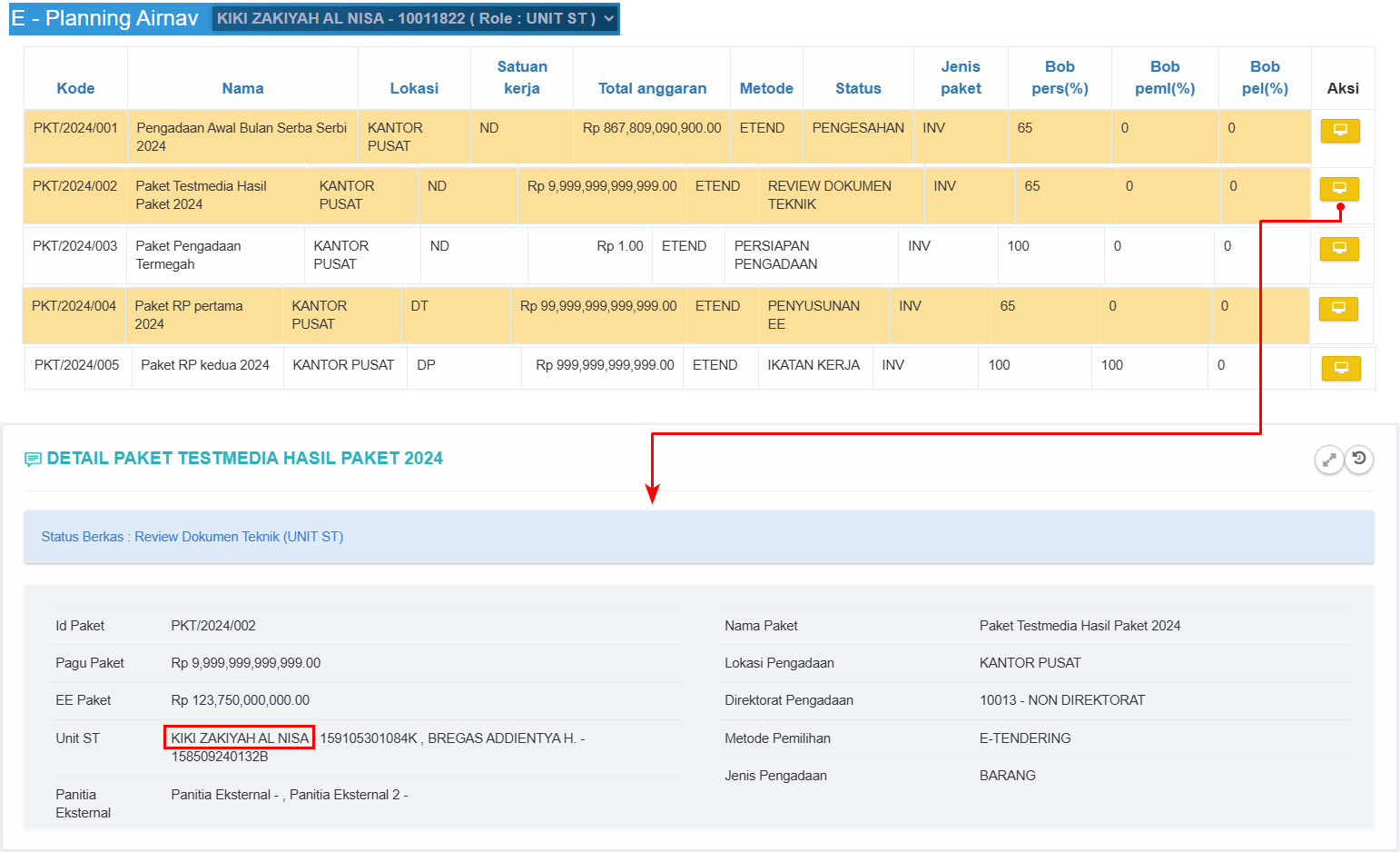The height and width of the screenshot is (852, 1400).
Task: Click the Metode column header
Action: 766,88
